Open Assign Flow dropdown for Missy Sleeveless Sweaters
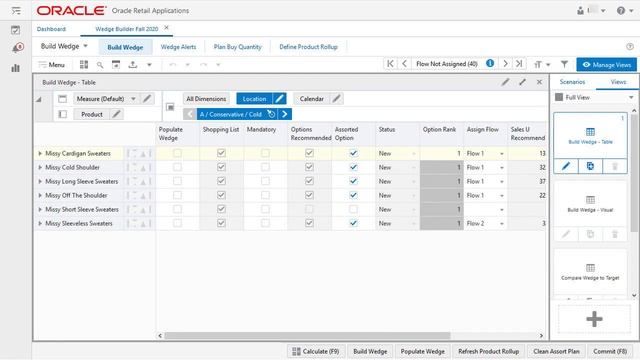The image size is (640, 360). tap(502, 224)
